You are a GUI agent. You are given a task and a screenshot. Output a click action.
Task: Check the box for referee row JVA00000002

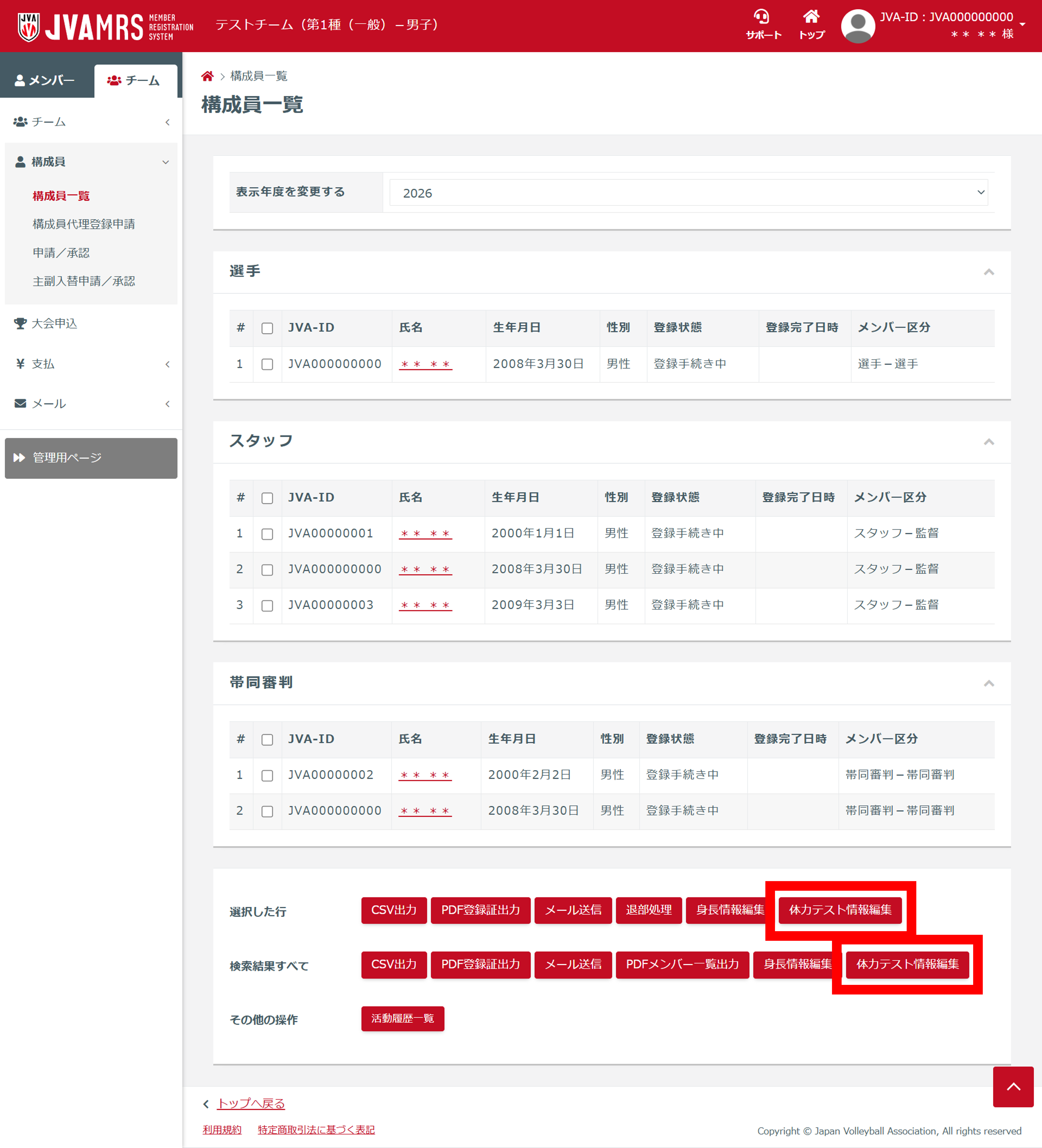tap(267, 776)
